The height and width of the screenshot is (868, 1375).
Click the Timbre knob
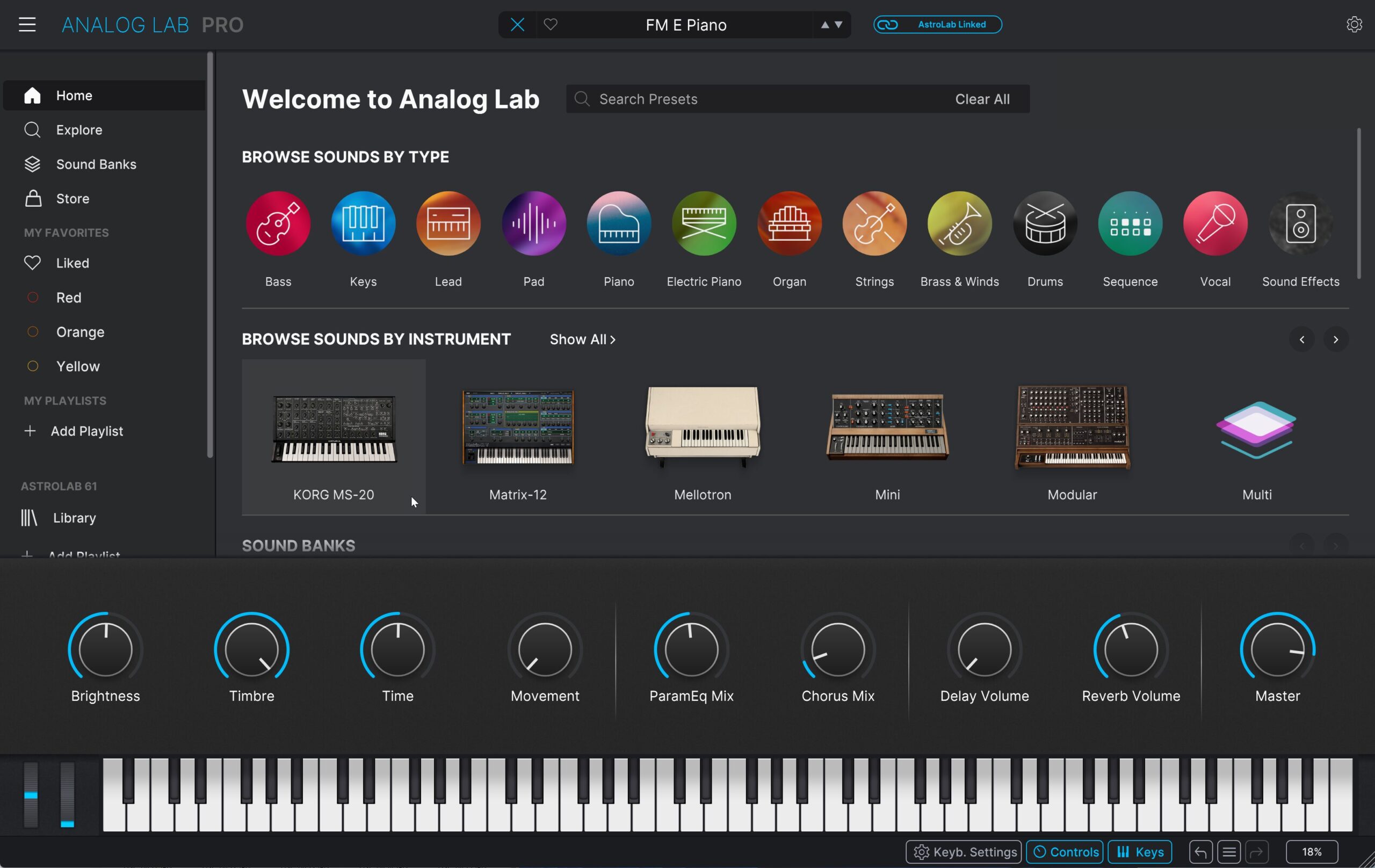tap(252, 649)
